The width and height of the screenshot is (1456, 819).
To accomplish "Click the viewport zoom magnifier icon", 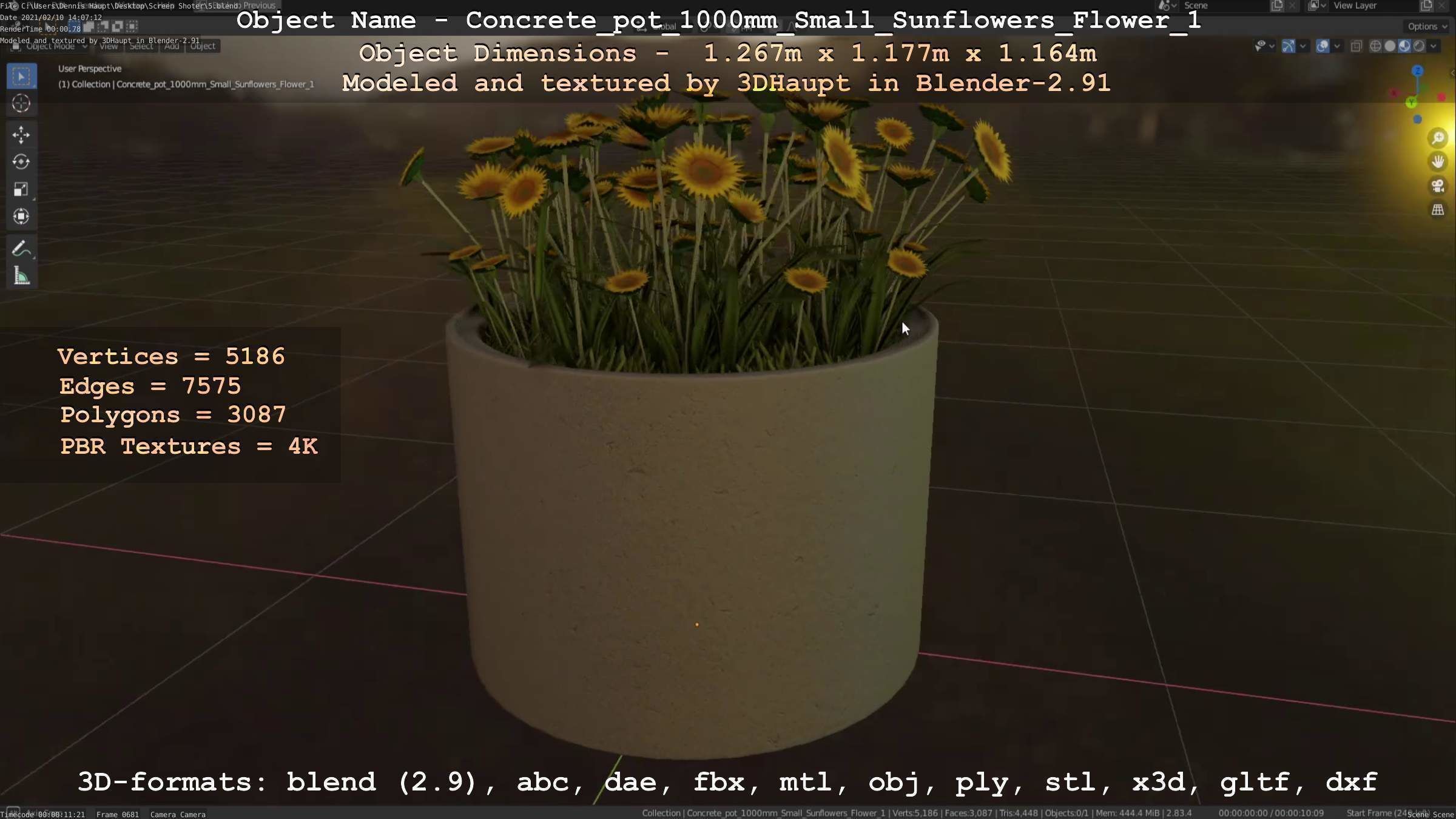I will tap(1437, 138).
